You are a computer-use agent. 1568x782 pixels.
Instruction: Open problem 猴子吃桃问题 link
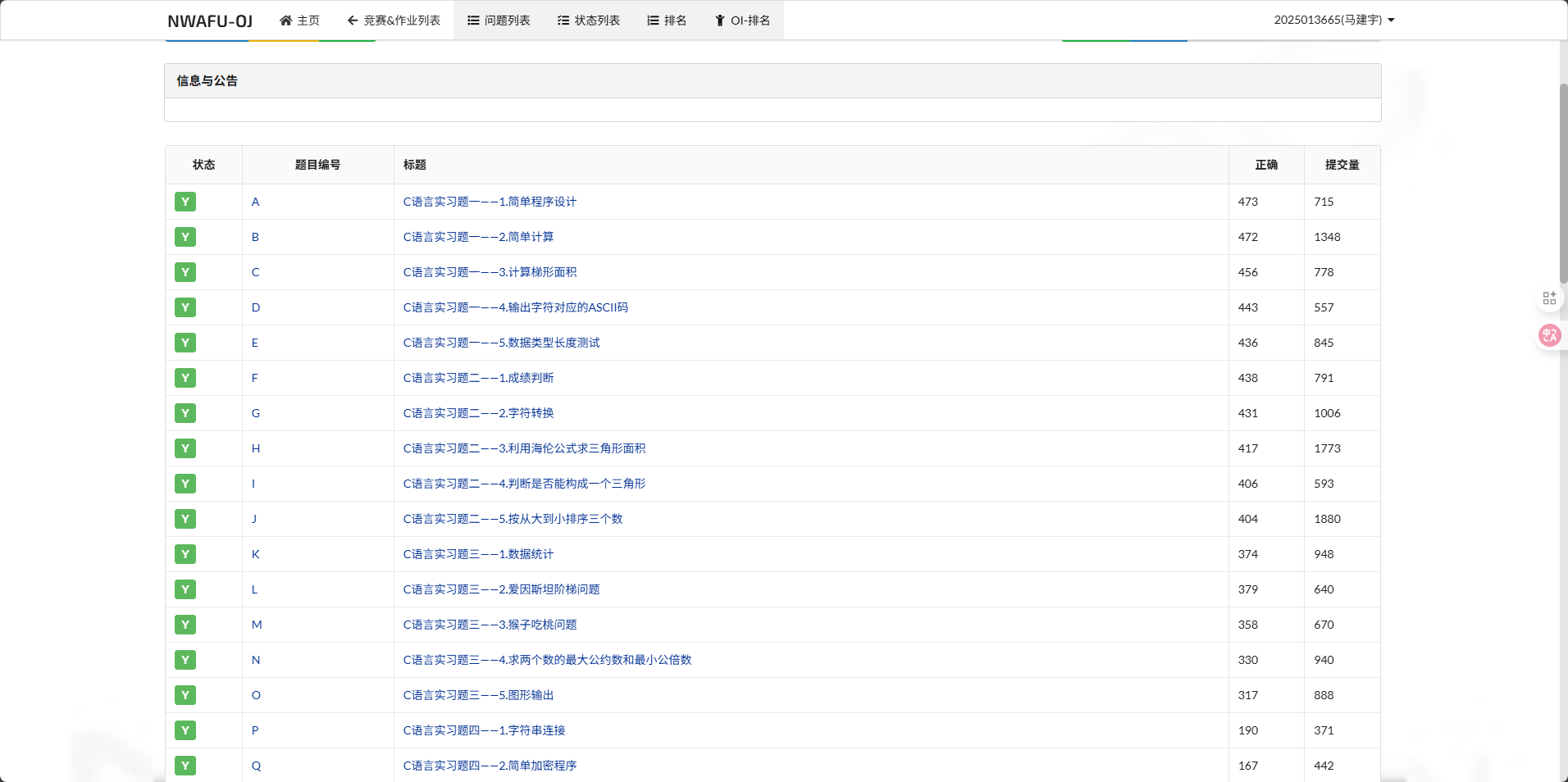[490, 625]
